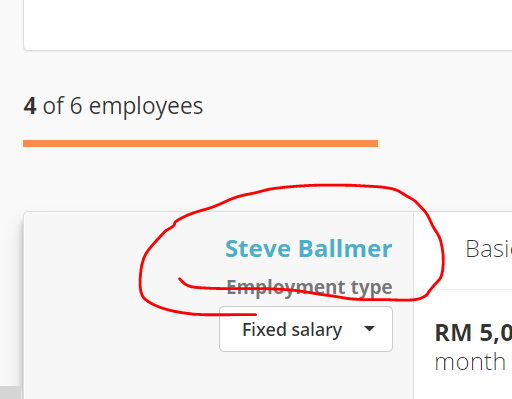
Task: Click the 'month' text under salary amount
Action: pyautogui.click(x=470, y=362)
